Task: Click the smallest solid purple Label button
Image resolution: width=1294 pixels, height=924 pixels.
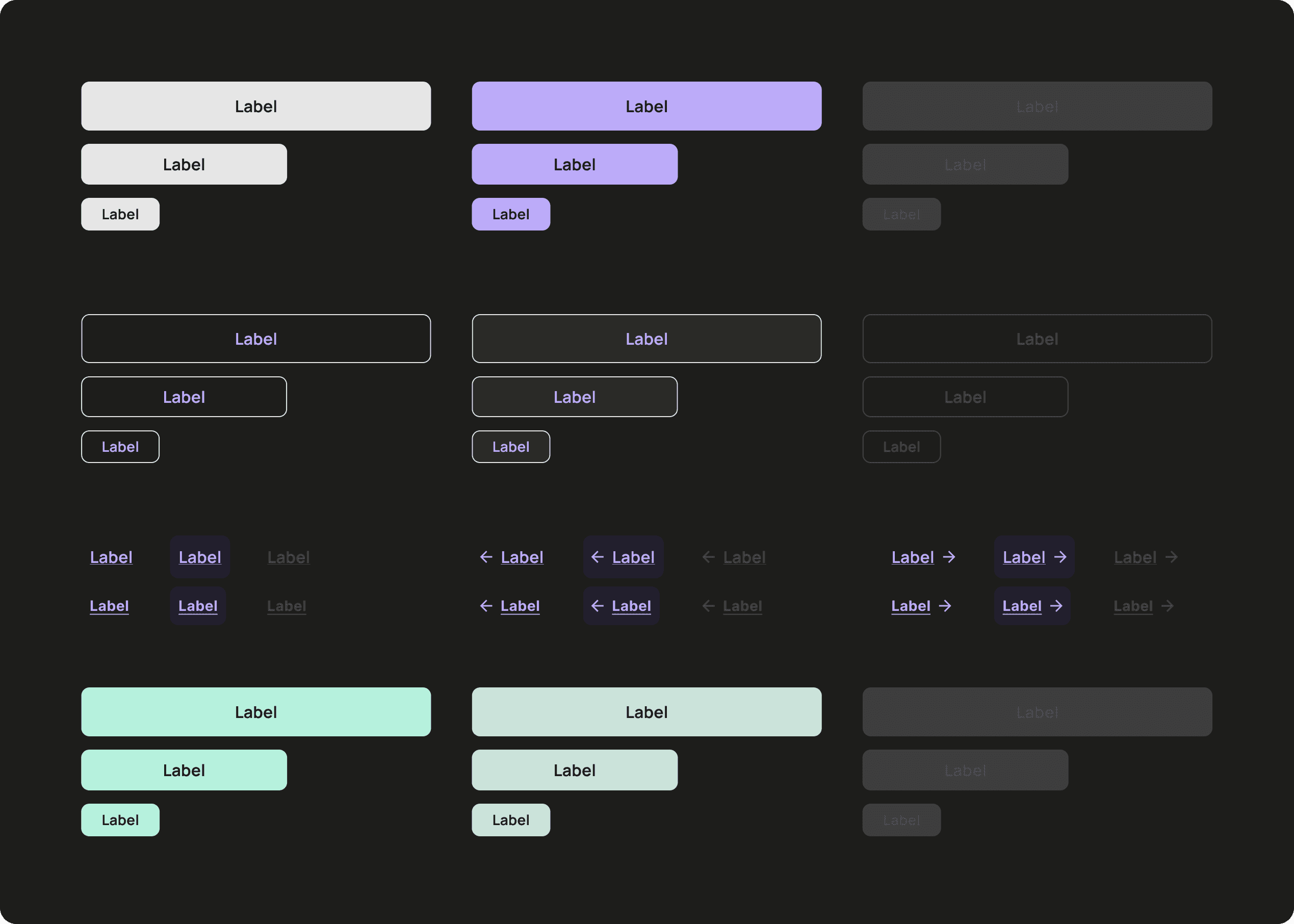Action: [511, 215]
